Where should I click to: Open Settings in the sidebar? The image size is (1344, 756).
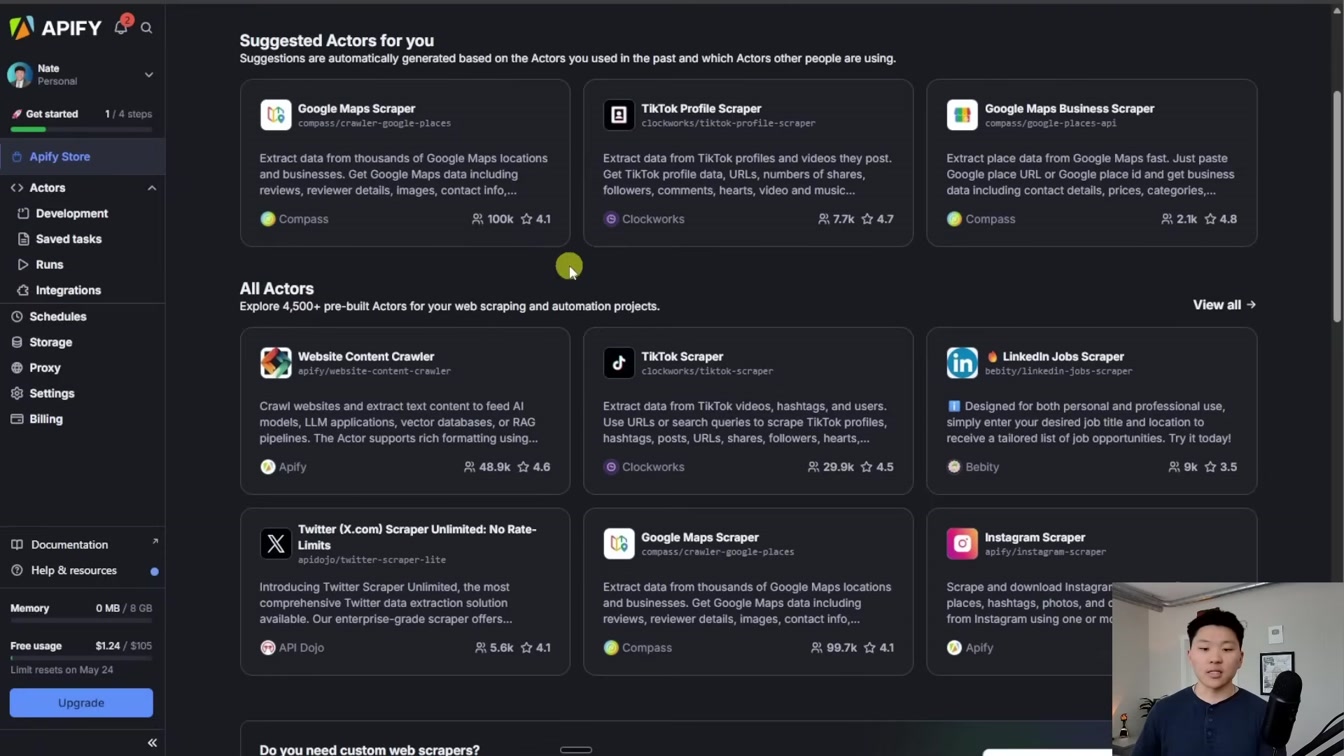point(52,394)
